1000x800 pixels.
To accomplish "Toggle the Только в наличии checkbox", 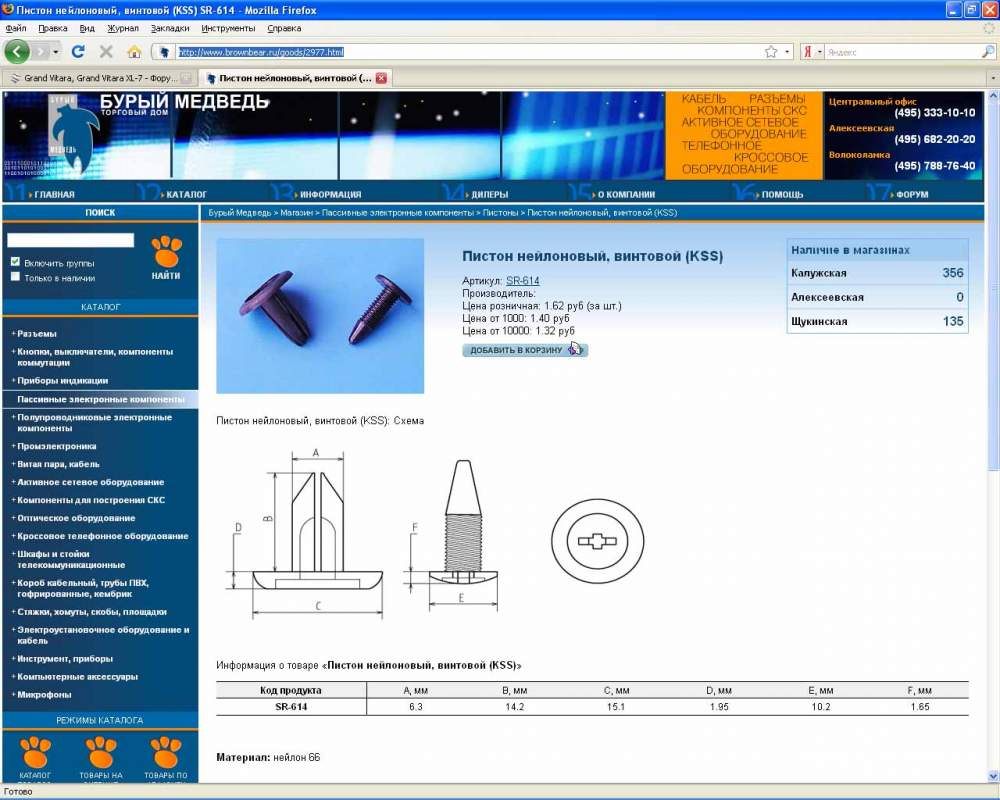I will pos(15,276).
